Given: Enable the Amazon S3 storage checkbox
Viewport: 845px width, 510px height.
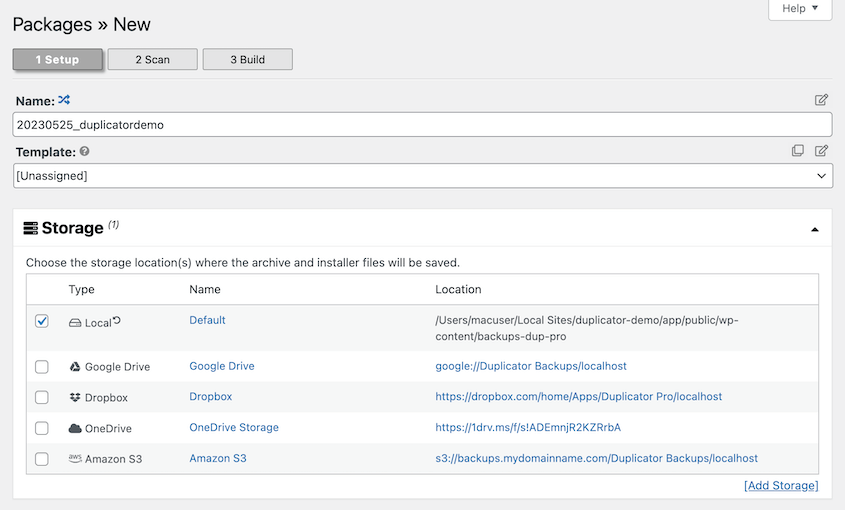Looking at the screenshot, I should coord(41,459).
